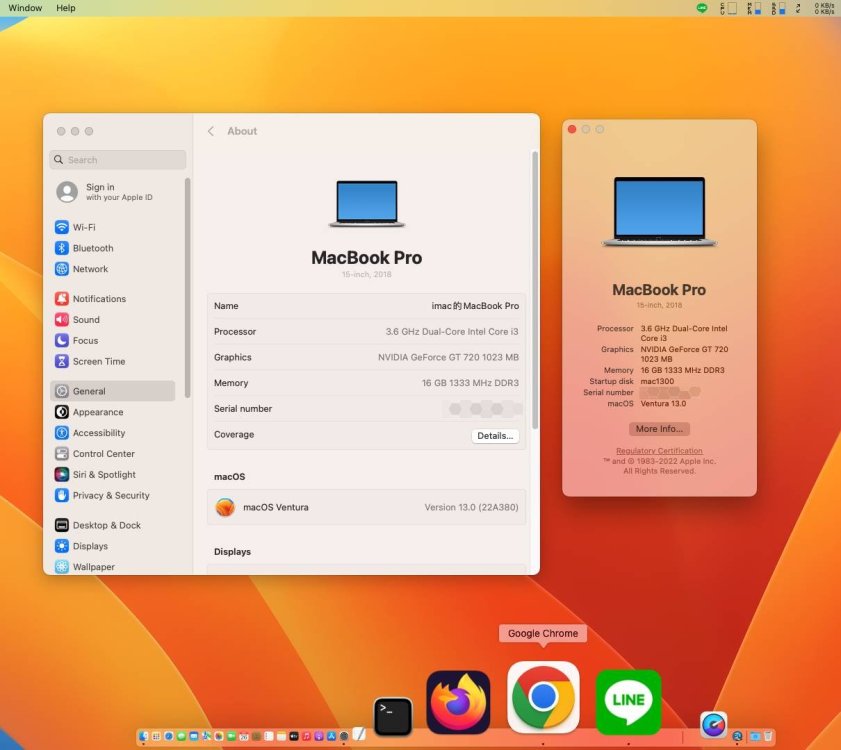Viewport: 841px width, 750px height.
Task: Click the settings sidebar scrollbar
Action: click(x=187, y=288)
